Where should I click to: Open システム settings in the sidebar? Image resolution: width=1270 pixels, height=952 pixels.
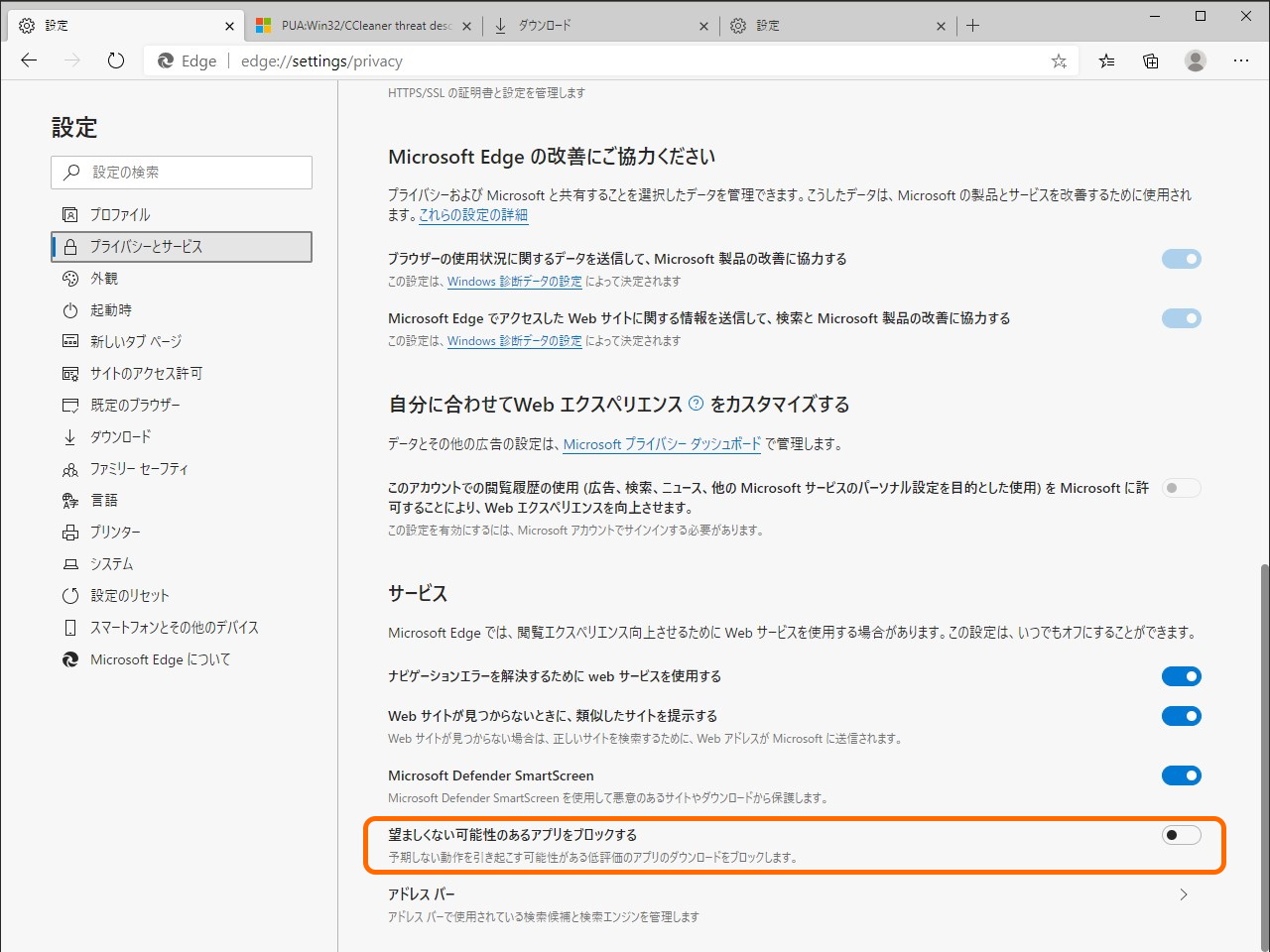pos(116,563)
